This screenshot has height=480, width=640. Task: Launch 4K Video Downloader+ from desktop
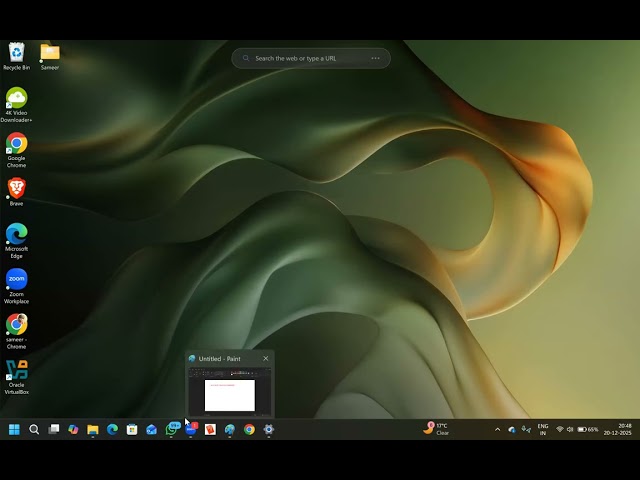click(x=16, y=98)
